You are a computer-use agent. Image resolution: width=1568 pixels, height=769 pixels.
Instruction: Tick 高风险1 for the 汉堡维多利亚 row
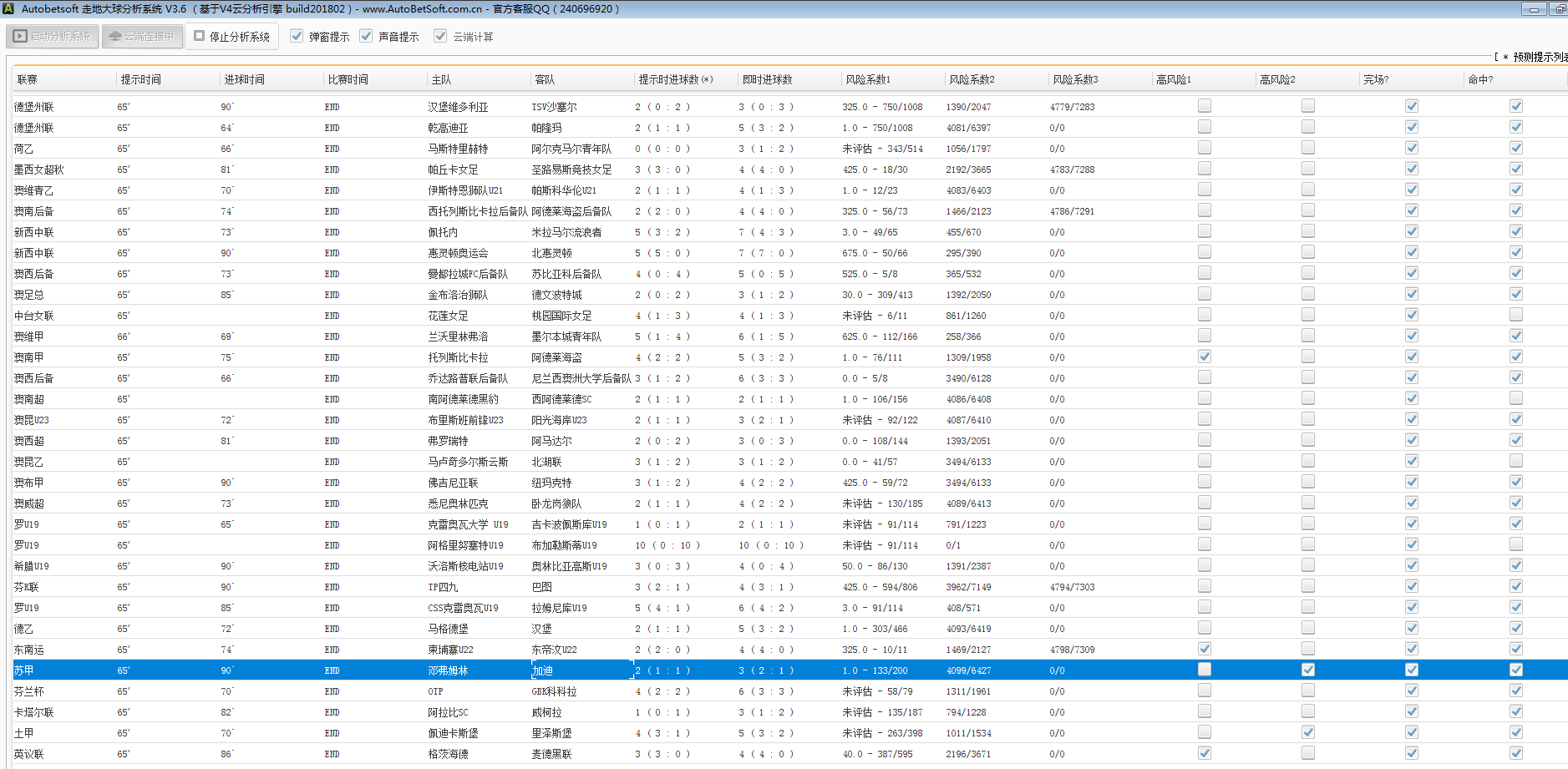(1204, 106)
